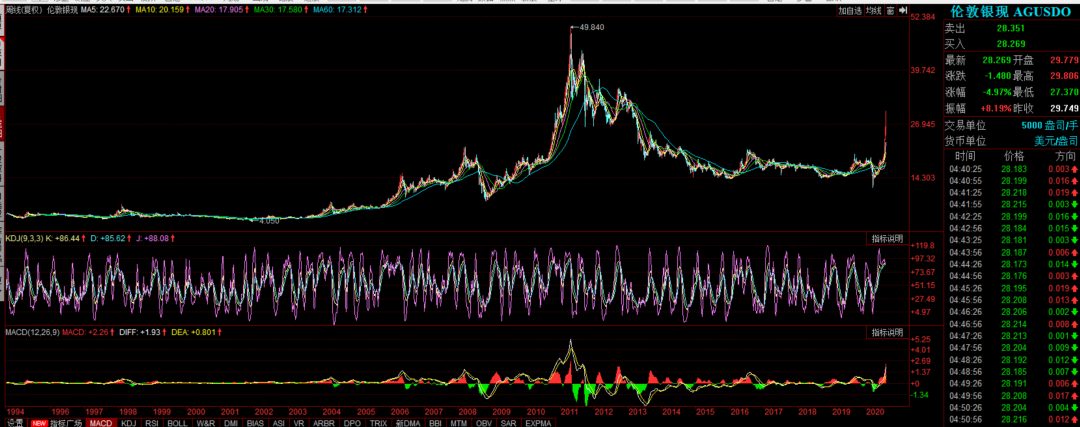Image resolution: width=1080 pixels, height=427 pixels.
Task: Click the 2020 year on the time axis
Action: (x=875, y=411)
